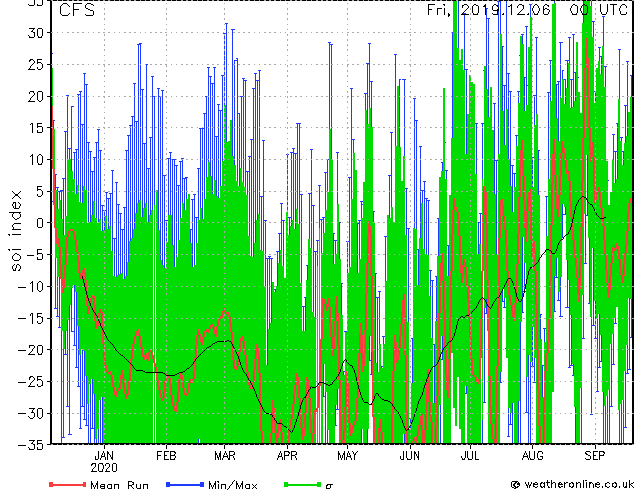Select the MAR month axis label
This screenshot has height=490, width=634.
(x=225, y=456)
